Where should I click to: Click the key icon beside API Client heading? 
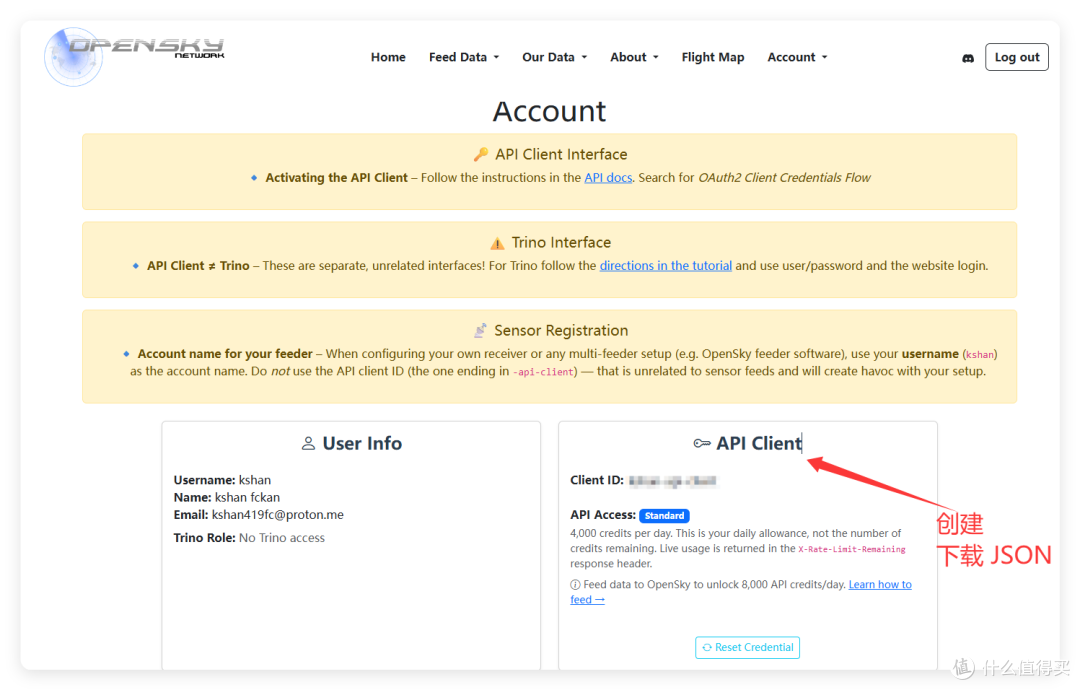(x=702, y=443)
